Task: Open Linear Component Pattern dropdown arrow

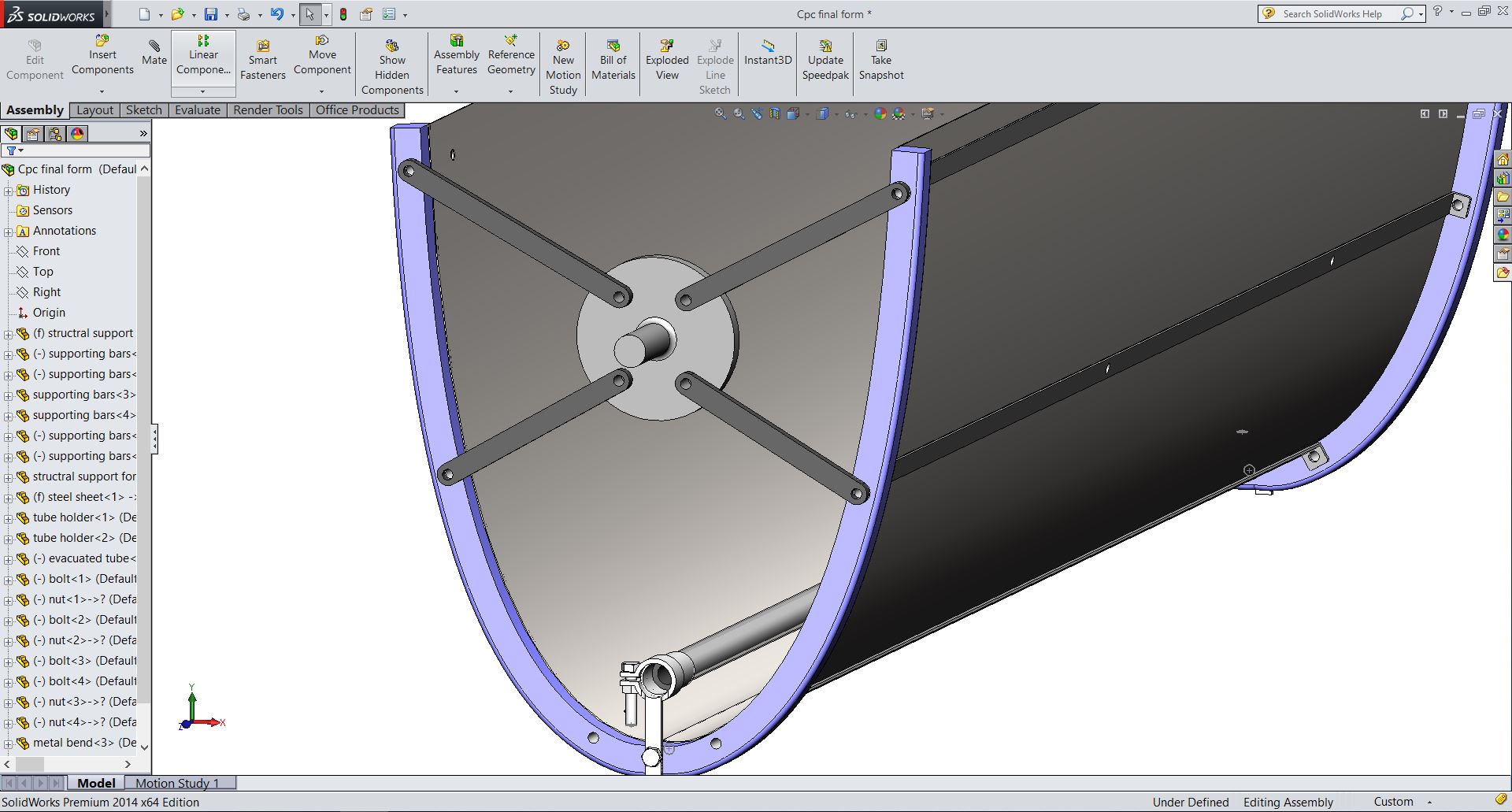Action: (x=202, y=91)
